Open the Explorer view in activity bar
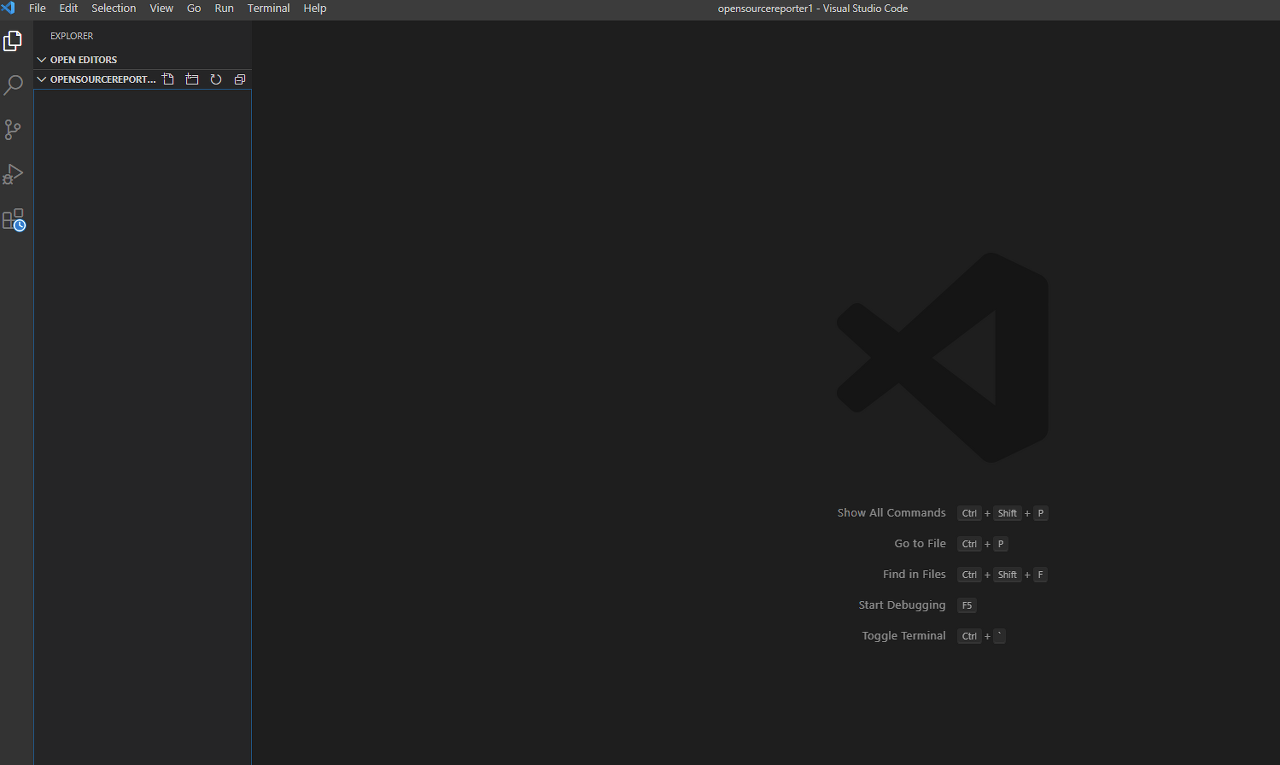Viewport: 1280px width, 765px height. coord(13,41)
